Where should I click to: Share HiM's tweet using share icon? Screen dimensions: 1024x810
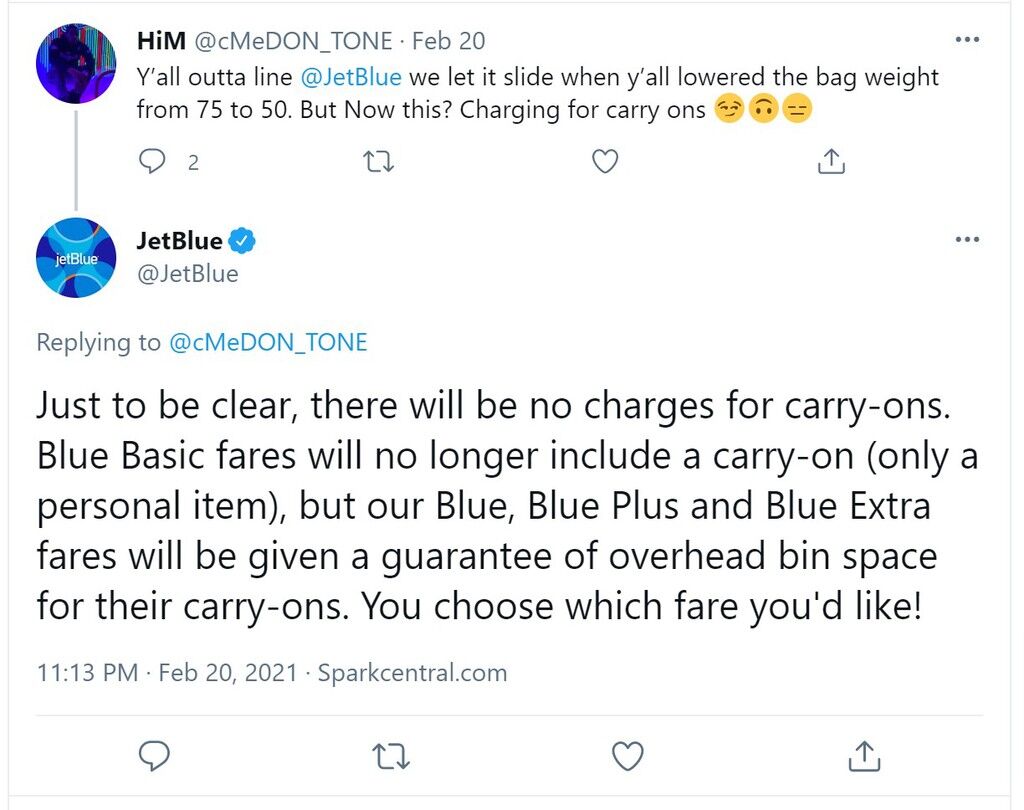pos(831,161)
